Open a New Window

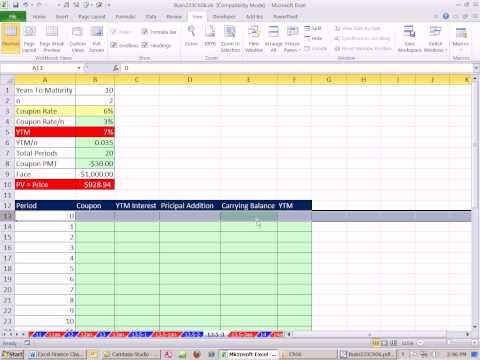pyautogui.click(x=254, y=38)
